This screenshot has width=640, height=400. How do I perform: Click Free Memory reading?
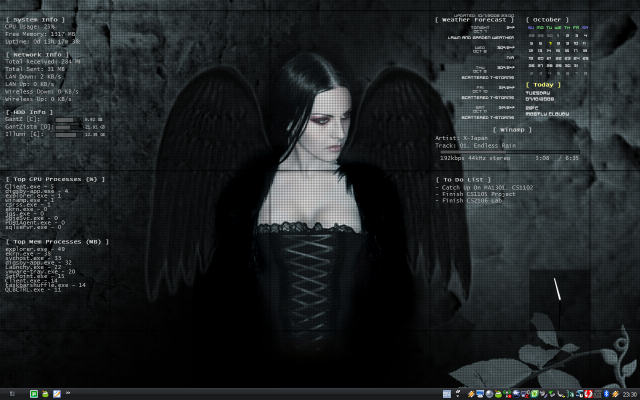coord(40,34)
